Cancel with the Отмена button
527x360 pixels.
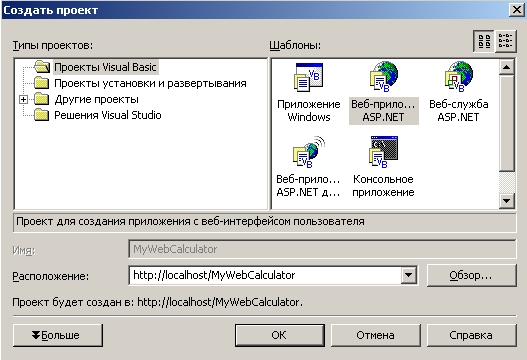376,335
